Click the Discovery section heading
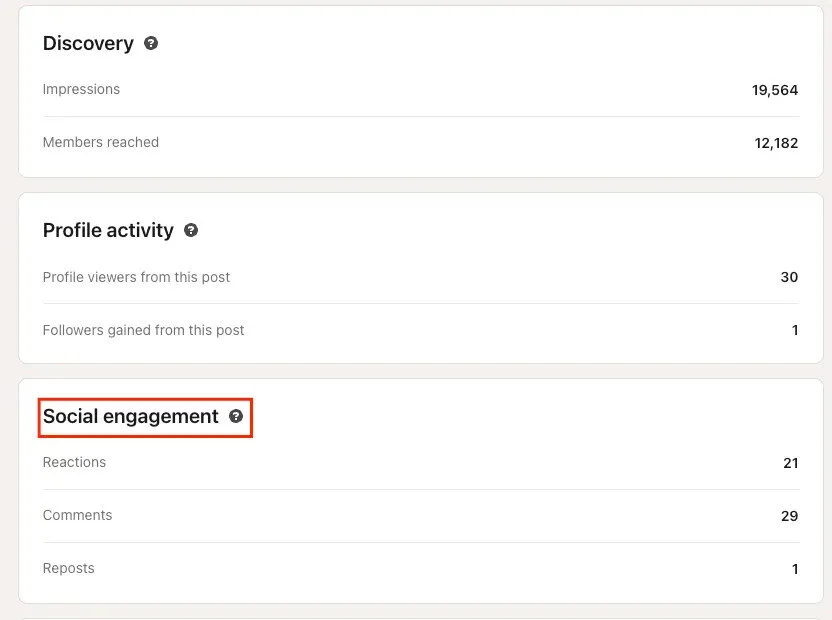832x620 pixels. 88,43
